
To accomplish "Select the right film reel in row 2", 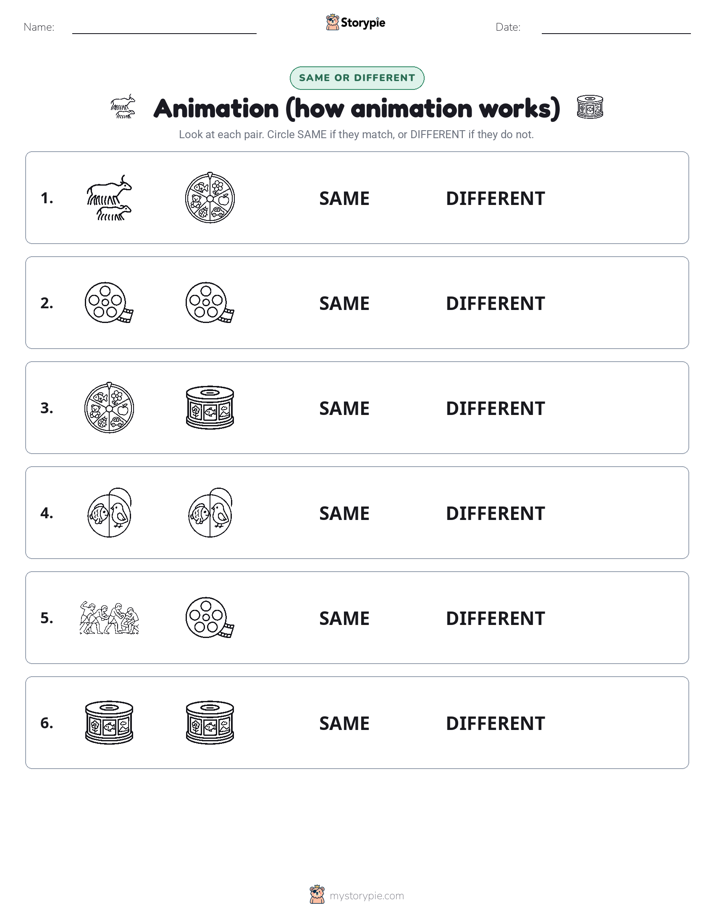I will [x=210, y=303].
